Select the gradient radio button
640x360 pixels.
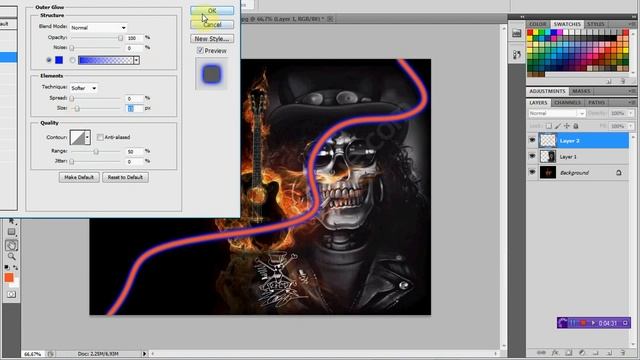pyautogui.click(x=73, y=60)
